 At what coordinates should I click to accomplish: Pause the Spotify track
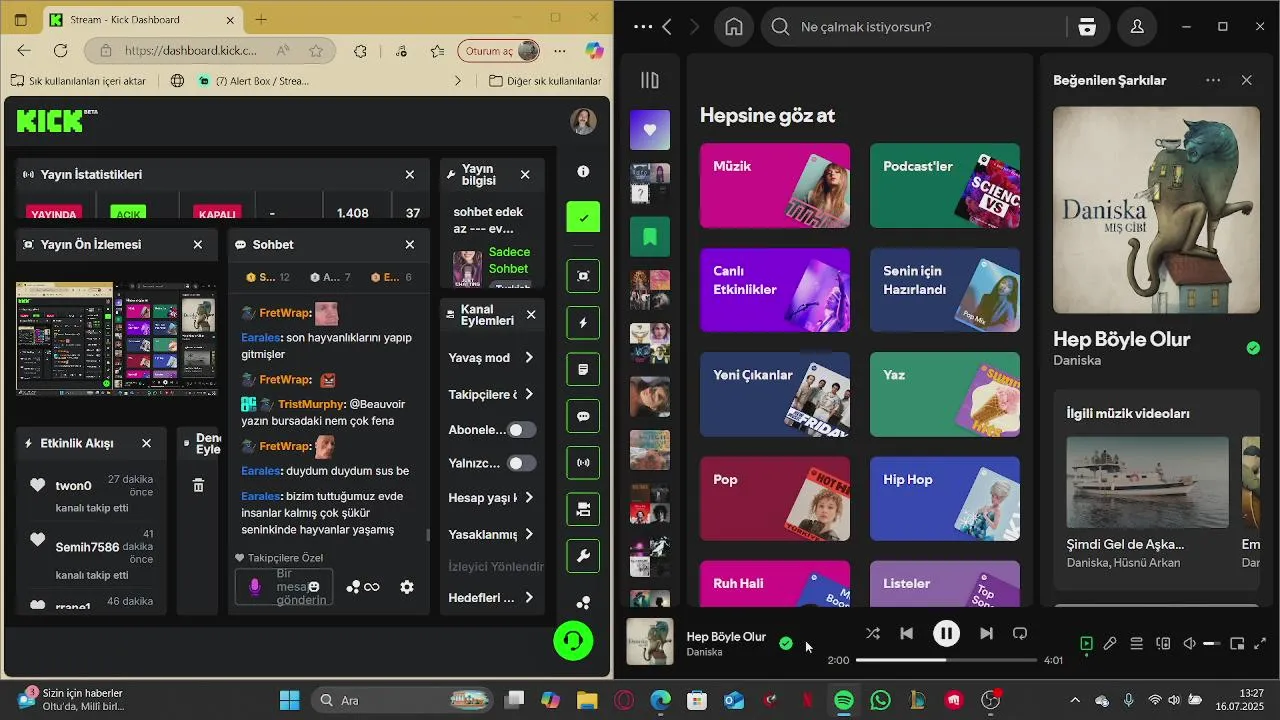(x=946, y=633)
